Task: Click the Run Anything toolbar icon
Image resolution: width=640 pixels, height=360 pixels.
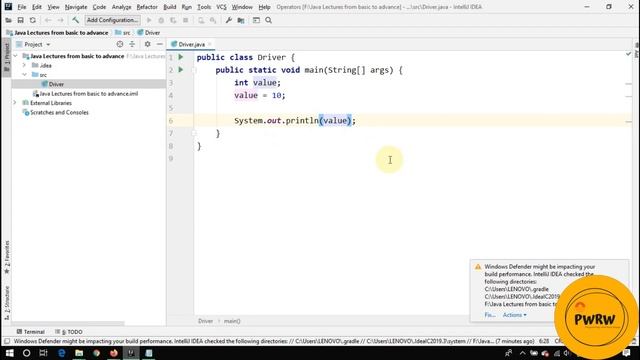Action: coord(256,20)
